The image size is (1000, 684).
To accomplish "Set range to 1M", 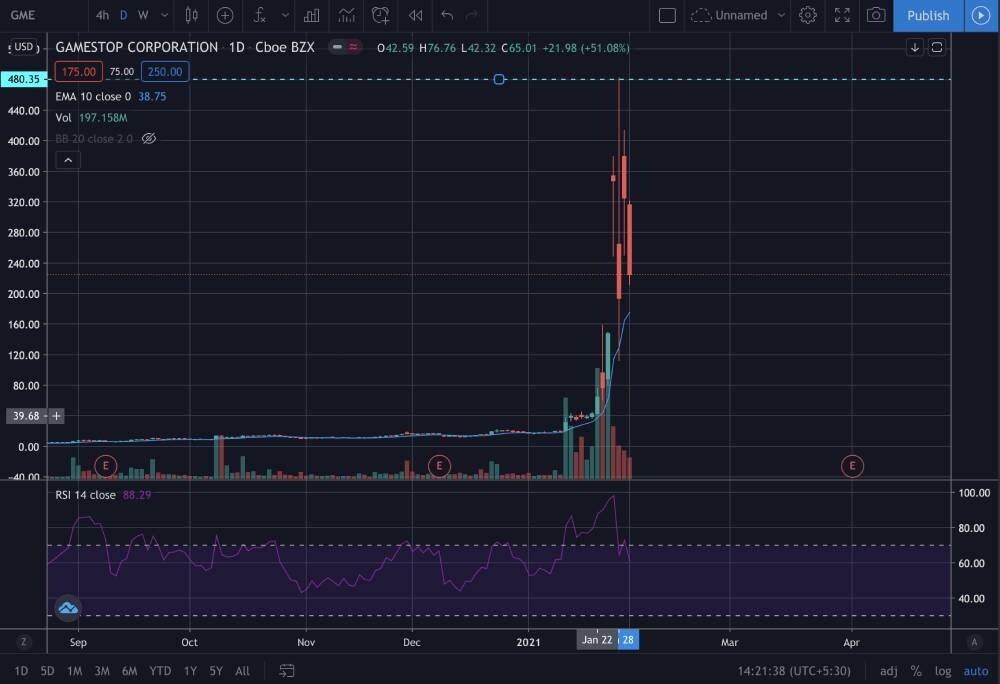I will (x=75, y=671).
